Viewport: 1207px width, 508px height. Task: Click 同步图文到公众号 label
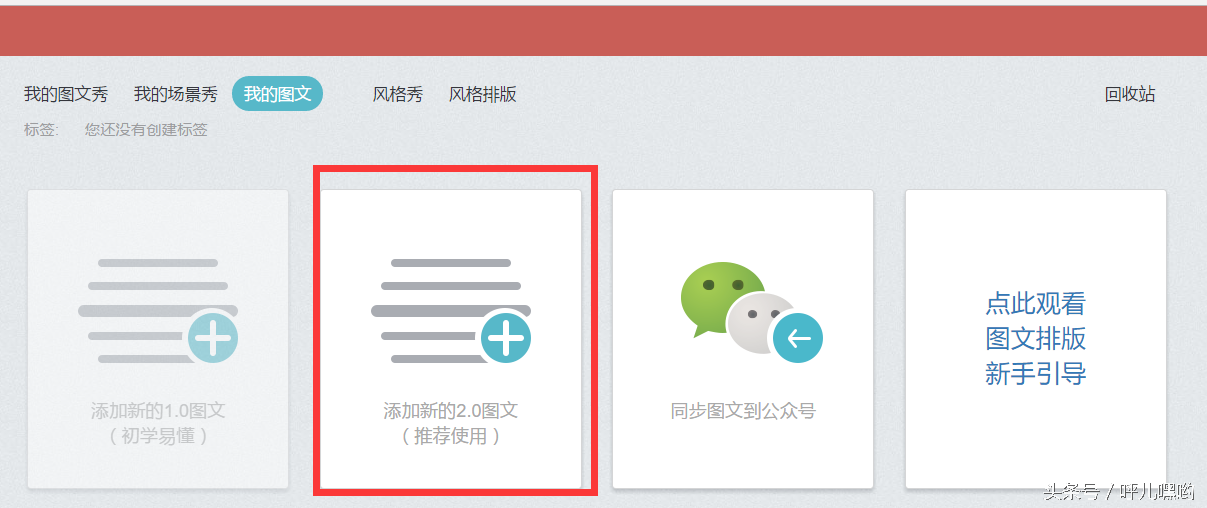pyautogui.click(x=743, y=411)
